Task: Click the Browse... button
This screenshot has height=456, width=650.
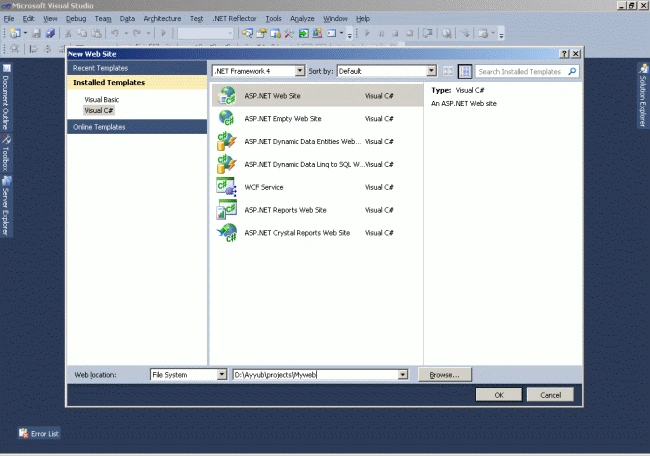Action: tap(444, 375)
